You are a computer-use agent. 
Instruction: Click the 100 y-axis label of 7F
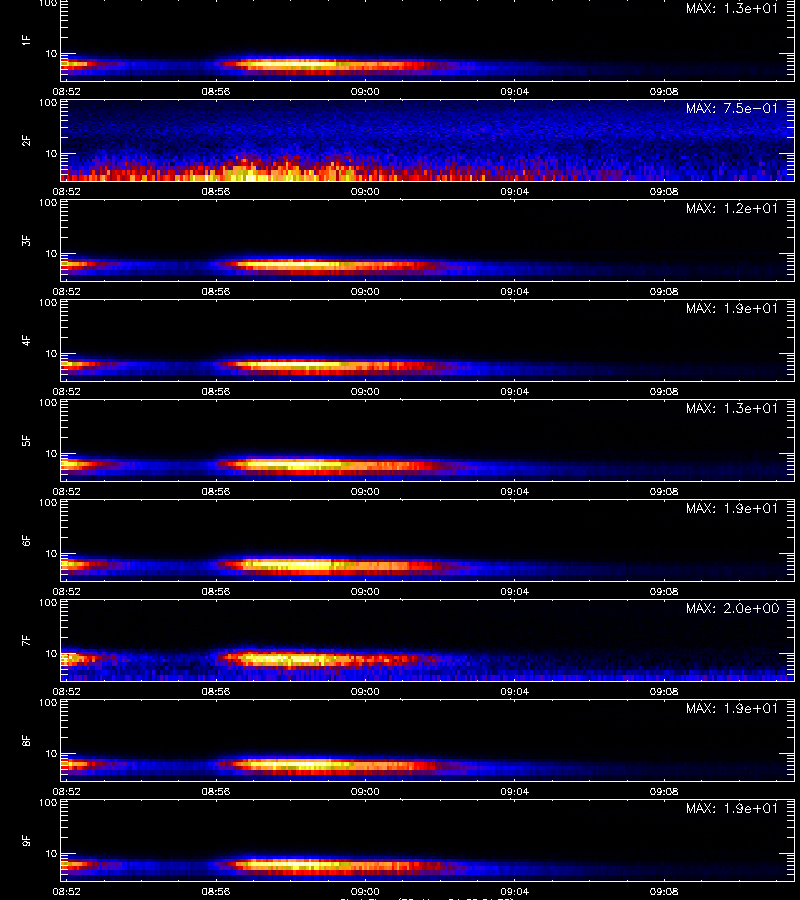click(48, 603)
